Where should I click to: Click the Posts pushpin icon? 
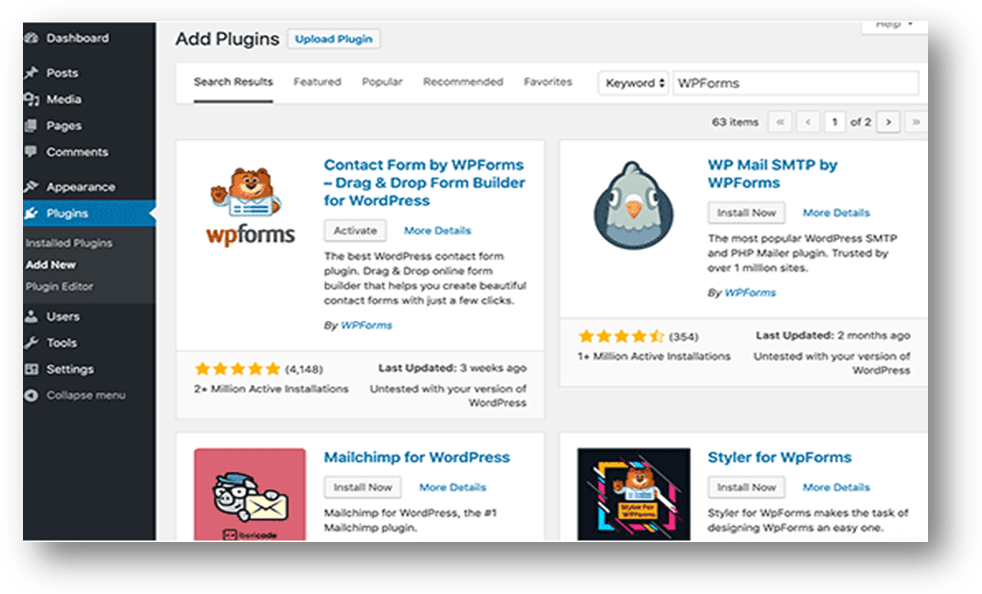(31, 73)
